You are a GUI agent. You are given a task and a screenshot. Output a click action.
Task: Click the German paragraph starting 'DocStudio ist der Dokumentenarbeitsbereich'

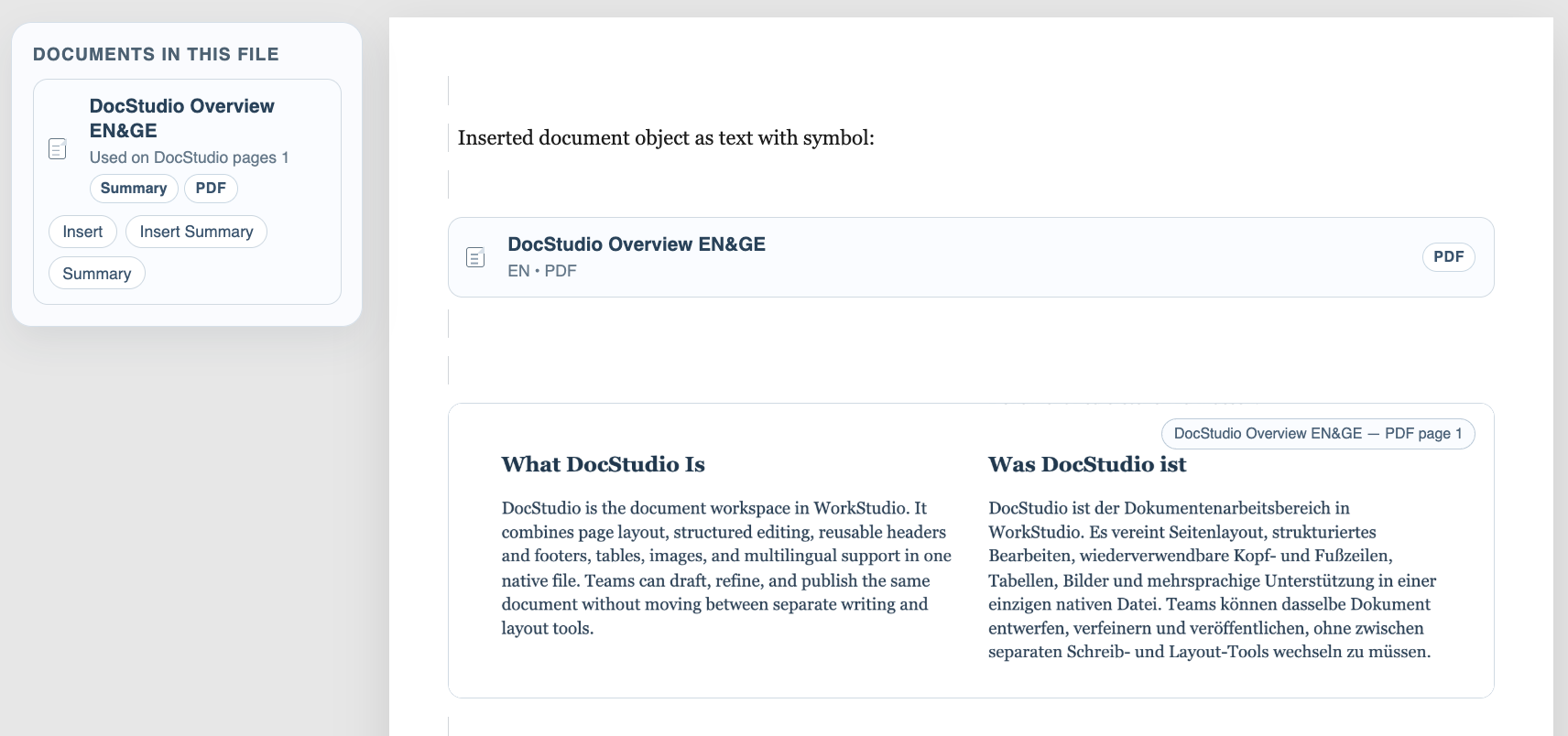(1213, 580)
